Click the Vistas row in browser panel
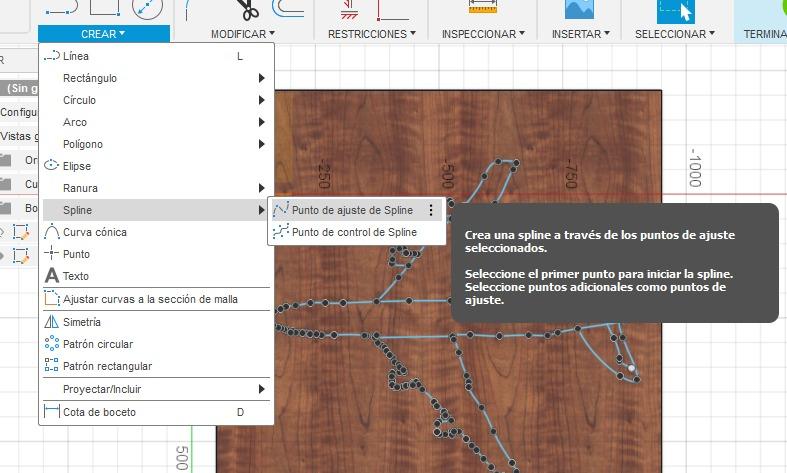The width and height of the screenshot is (787, 473). click(x=19, y=136)
